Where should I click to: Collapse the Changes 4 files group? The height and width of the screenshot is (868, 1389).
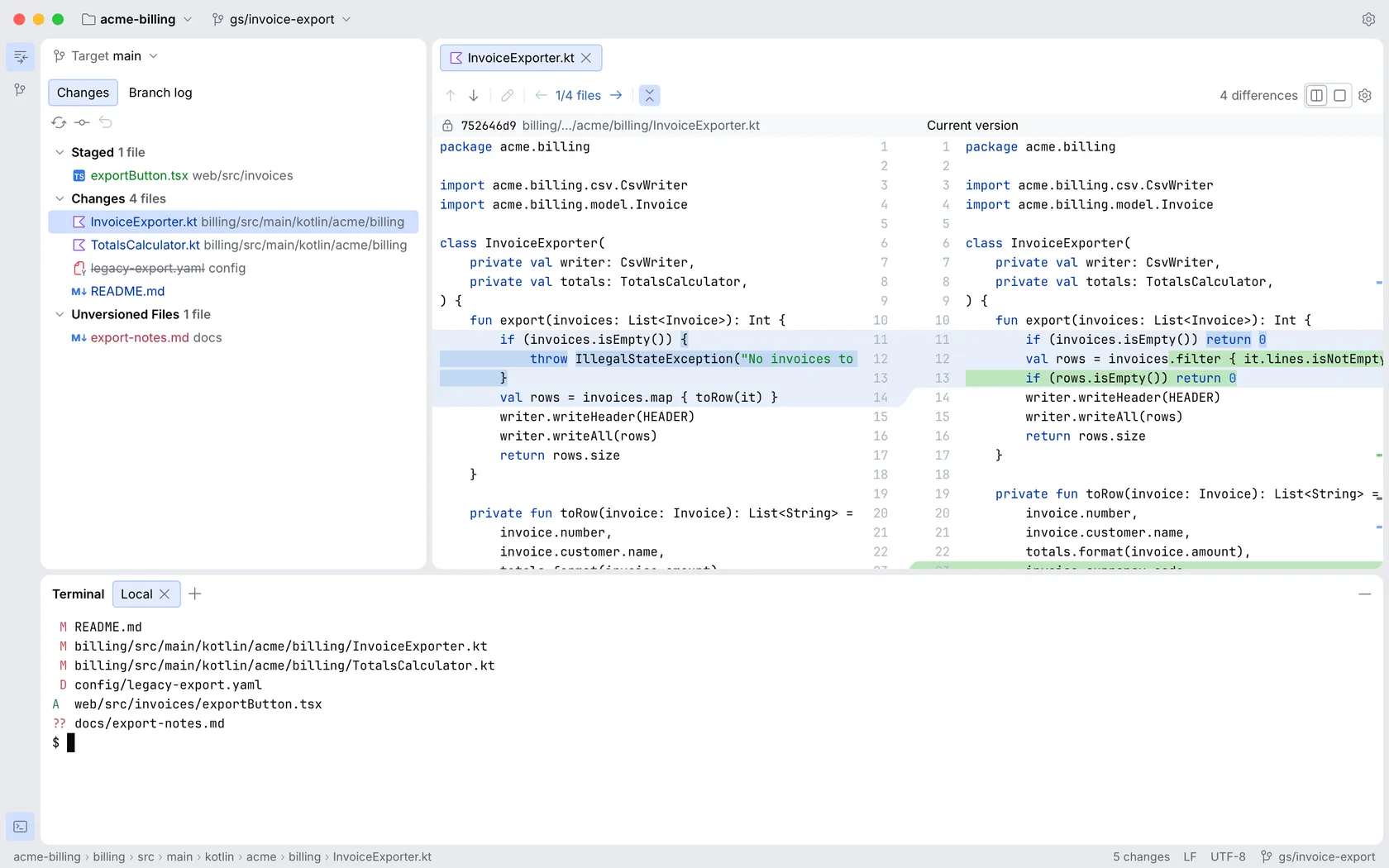60,199
